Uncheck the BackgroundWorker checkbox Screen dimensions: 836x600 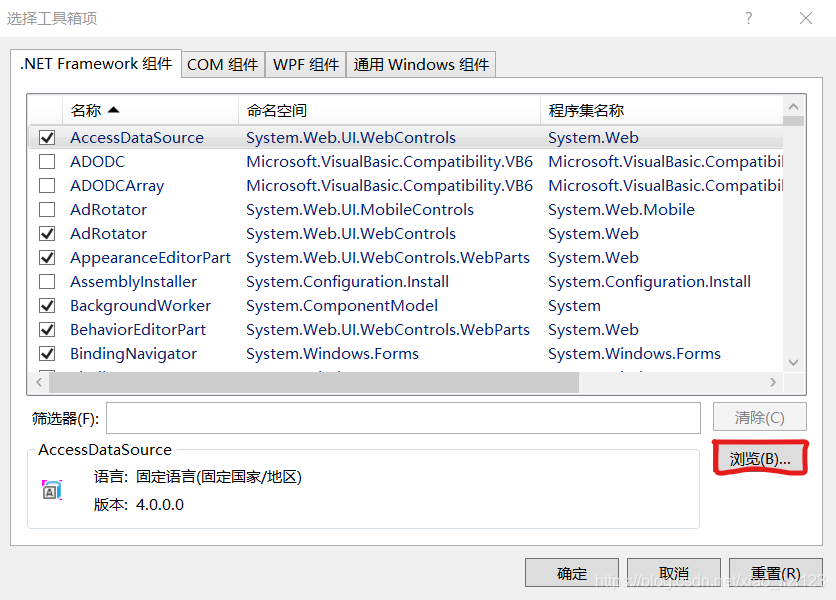pyautogui.click(x=47, y=306)
